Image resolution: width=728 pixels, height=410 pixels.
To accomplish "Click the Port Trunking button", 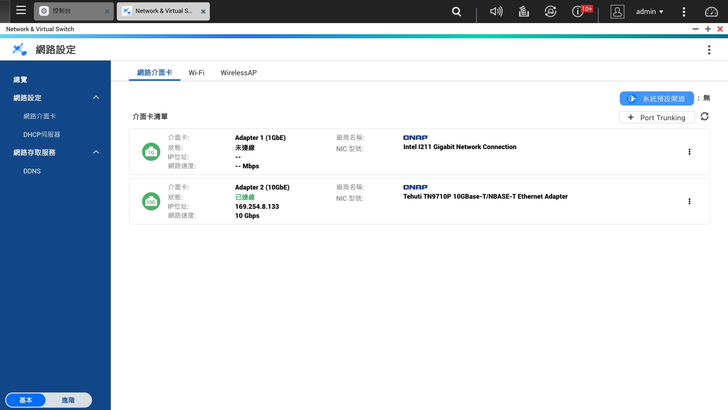I will (x=656, y=117).
